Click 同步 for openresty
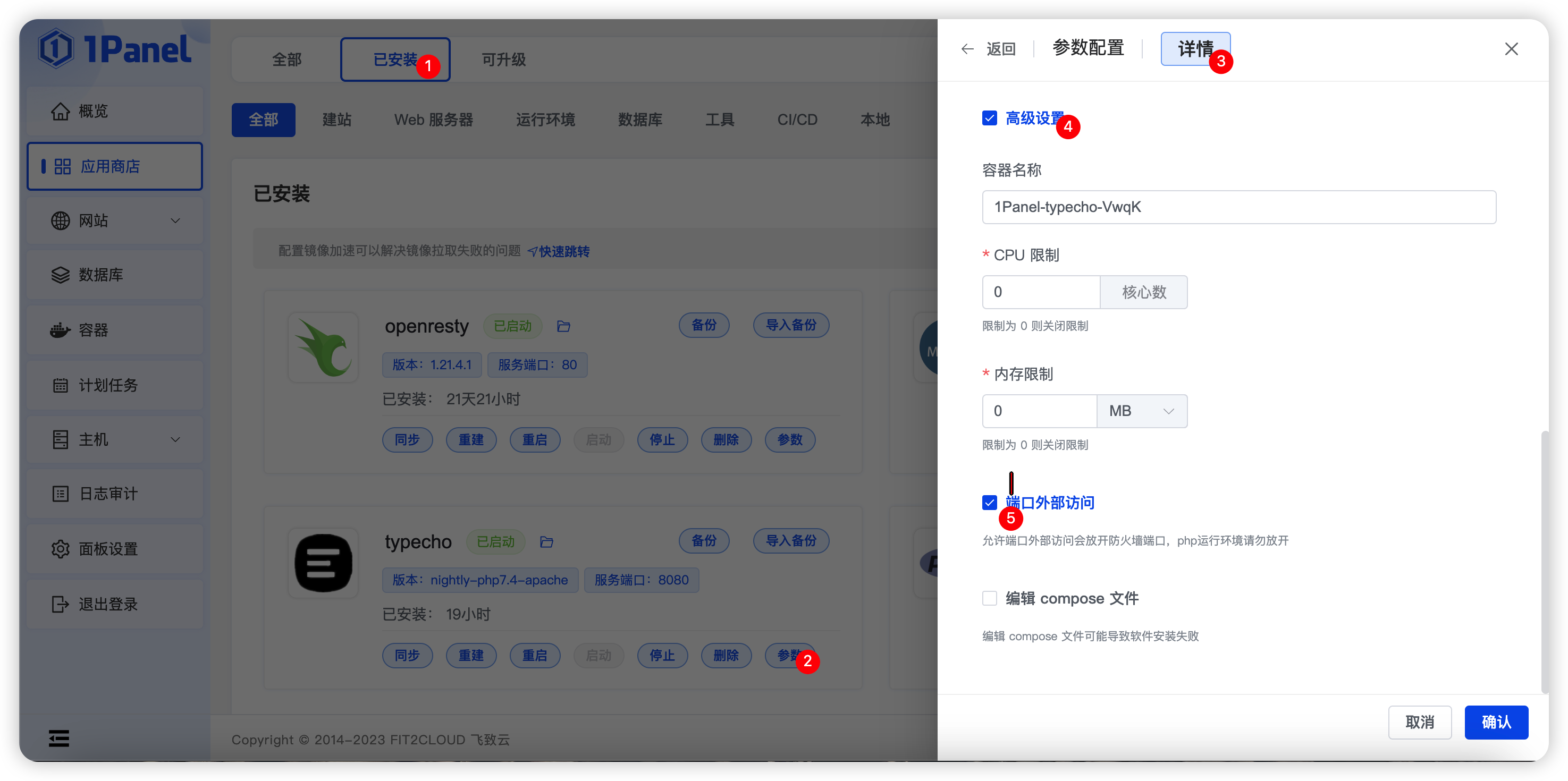The image size is (1568, 781). coord(407,440)
